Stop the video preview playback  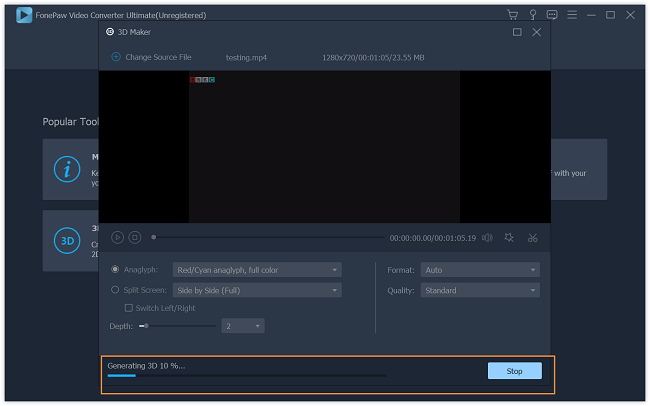[135, 238]
